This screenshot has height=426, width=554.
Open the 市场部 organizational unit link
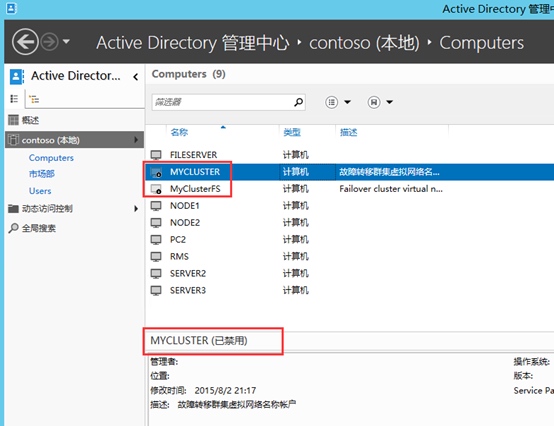tap(42, 174)
